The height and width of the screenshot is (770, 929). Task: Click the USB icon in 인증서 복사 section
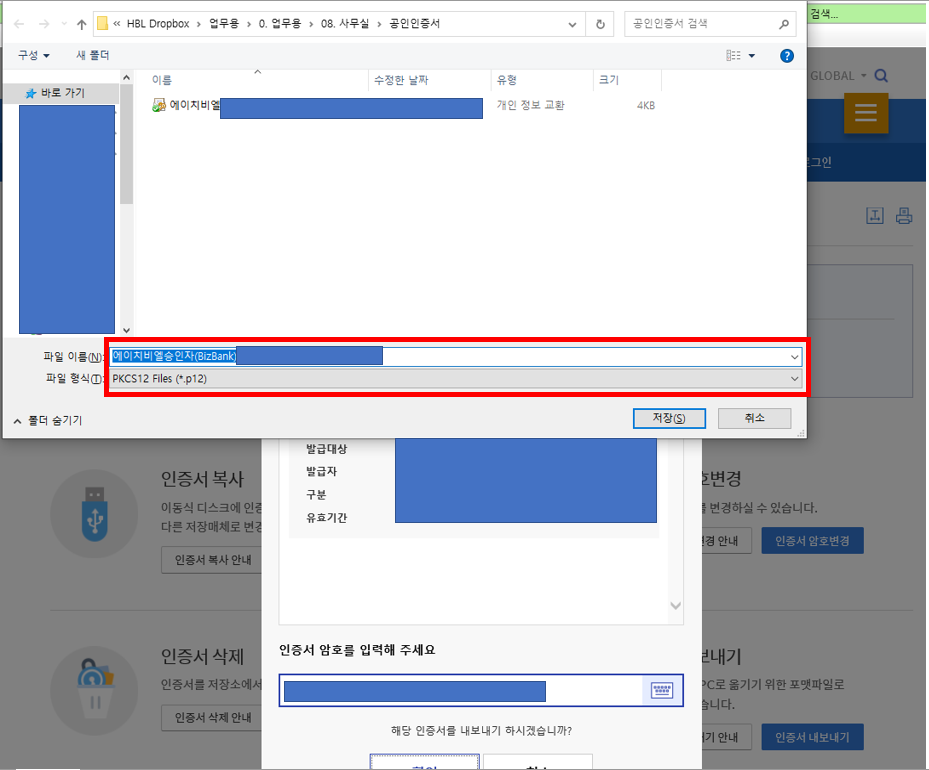(93, 513)
